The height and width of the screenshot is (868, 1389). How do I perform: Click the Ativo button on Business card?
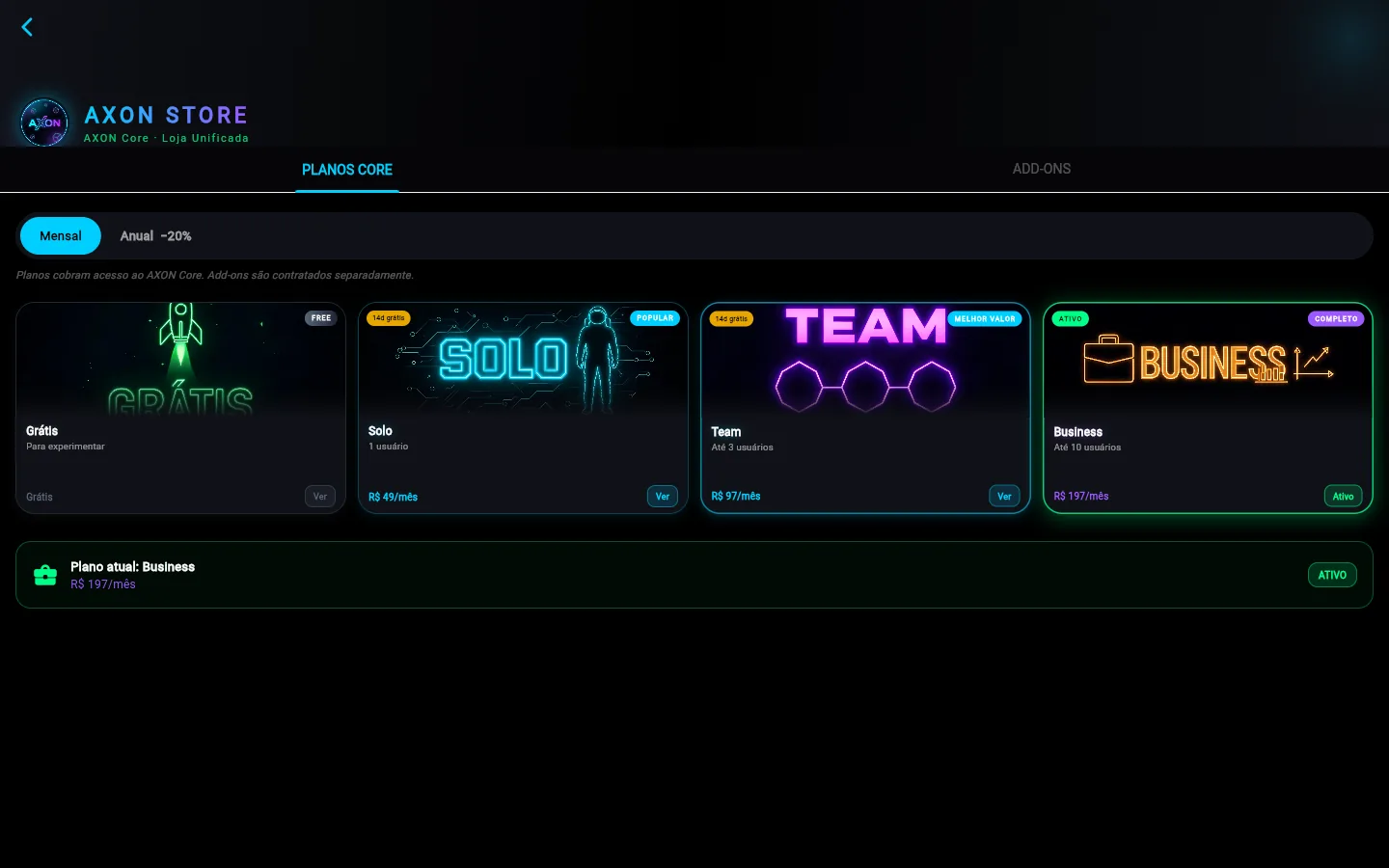1344,496
